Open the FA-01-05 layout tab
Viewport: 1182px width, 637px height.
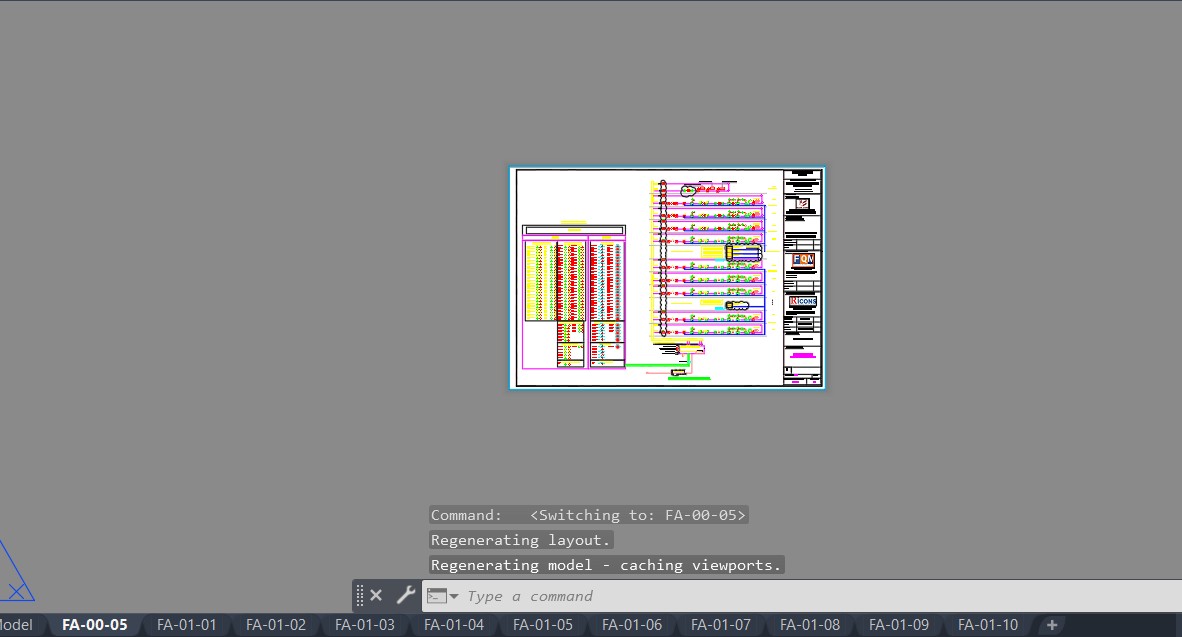[543, 625]
